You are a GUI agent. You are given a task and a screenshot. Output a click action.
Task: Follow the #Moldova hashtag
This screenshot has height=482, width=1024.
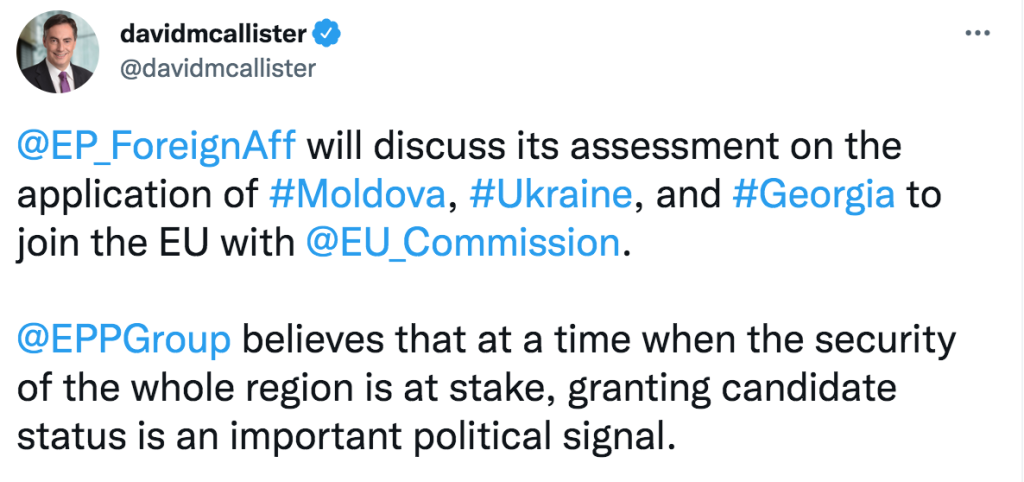point(359,195)
